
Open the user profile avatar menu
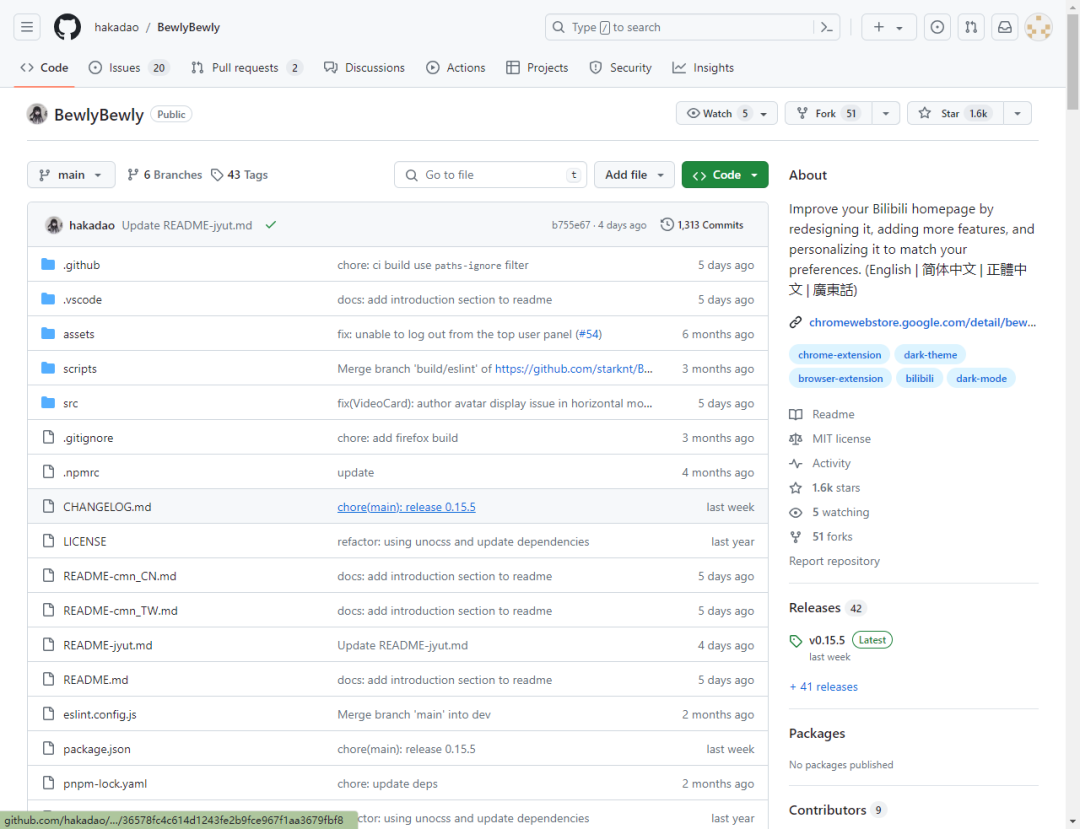[1038, 27]
